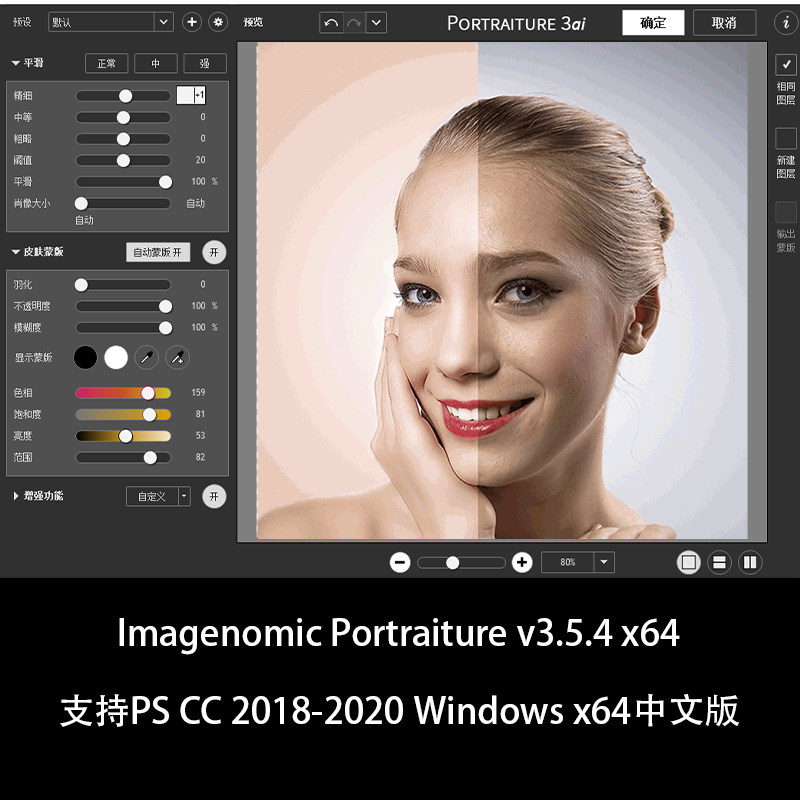The image size is (800, 800).
Task: Adjust the 色相 hue slider
Action: (x=146, y=392)
